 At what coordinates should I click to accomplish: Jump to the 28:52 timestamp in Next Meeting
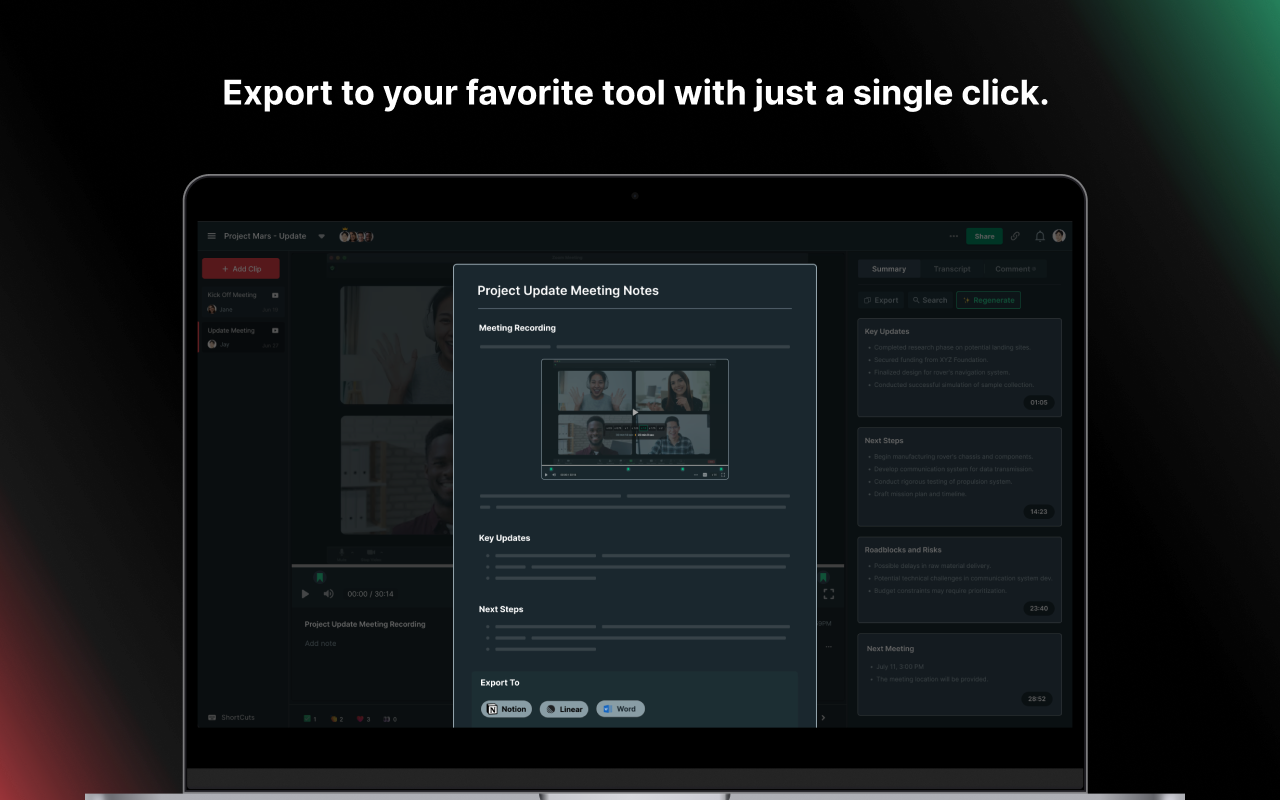(x=1037, y=699)
